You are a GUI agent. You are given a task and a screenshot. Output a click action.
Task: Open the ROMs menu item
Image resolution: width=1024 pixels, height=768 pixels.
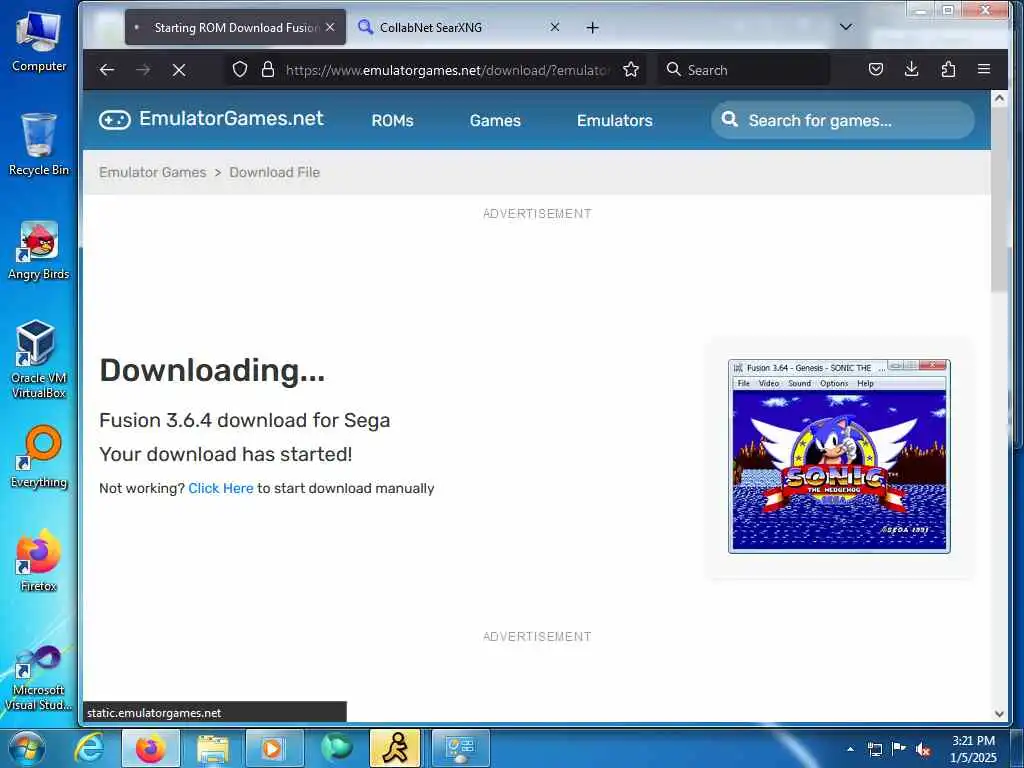click(392, 120)
